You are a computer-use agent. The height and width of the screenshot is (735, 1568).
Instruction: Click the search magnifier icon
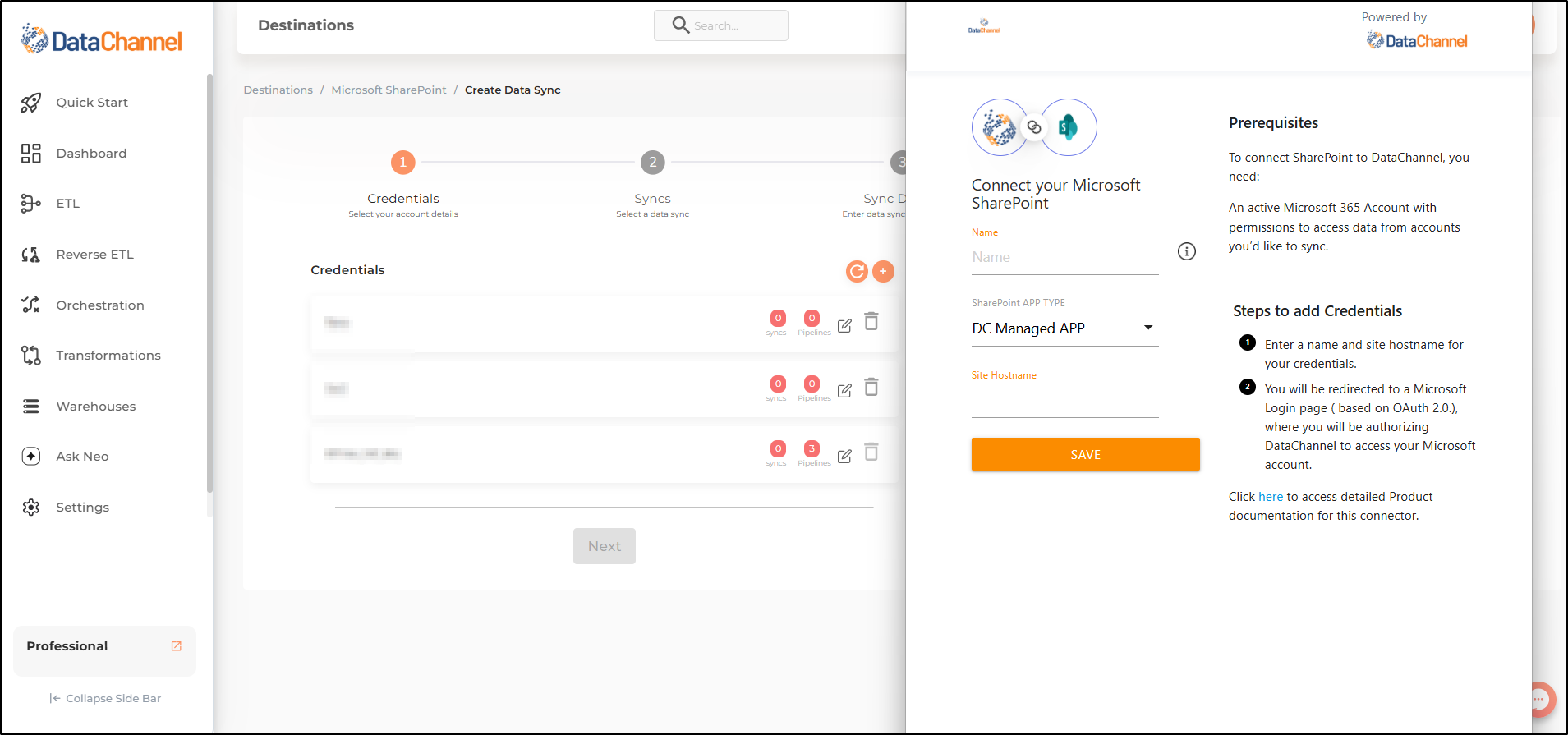(x=681, y=25)
